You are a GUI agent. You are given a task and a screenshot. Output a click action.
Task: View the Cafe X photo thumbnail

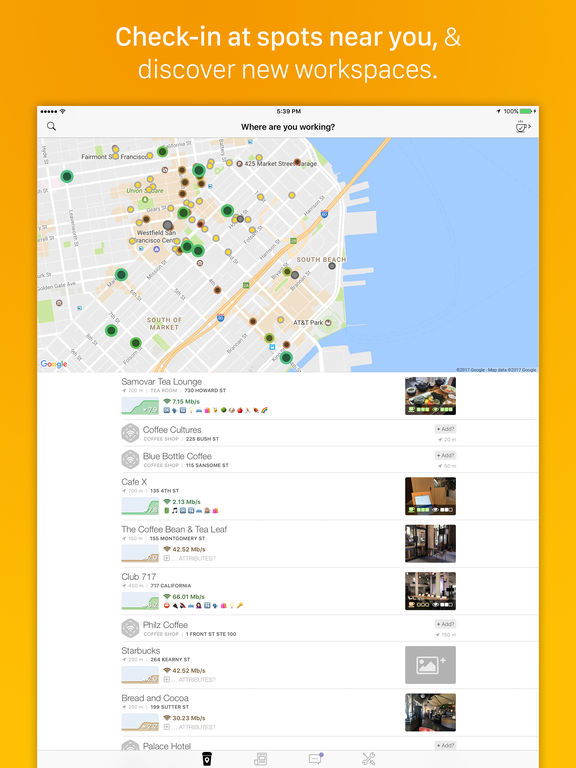point(430,496)
